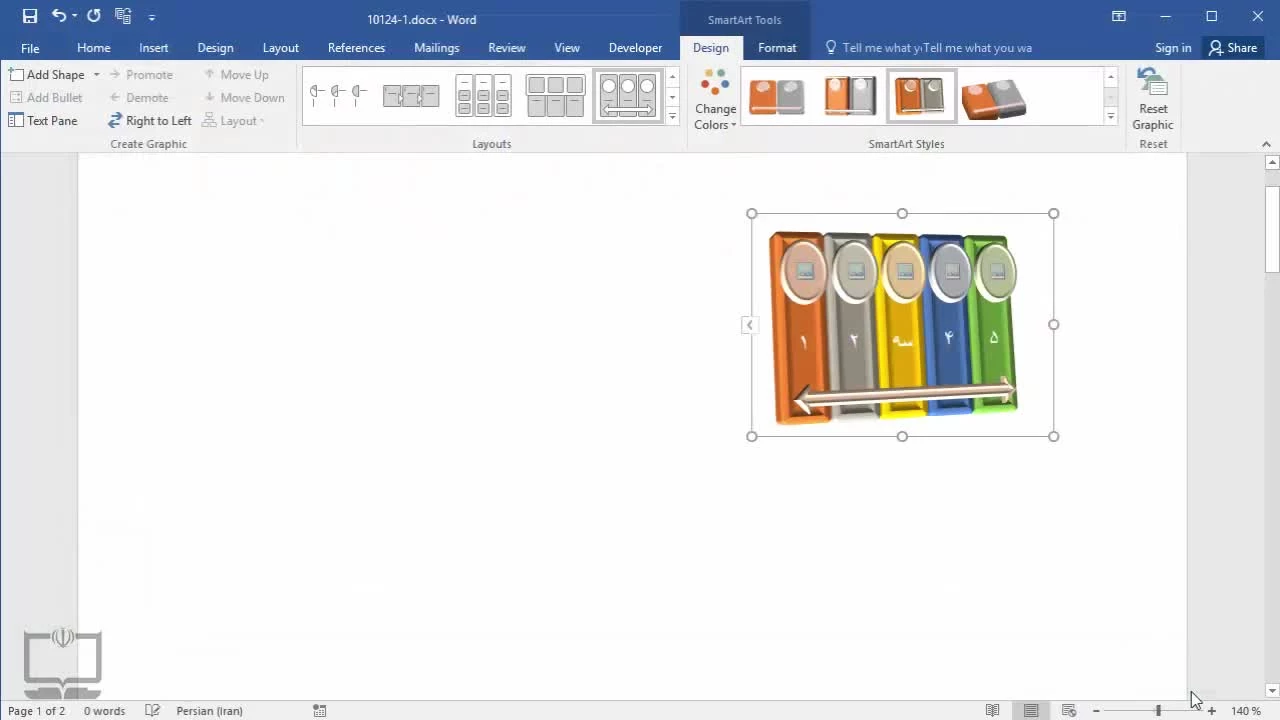1280x720 pixels.
Task: Choose the flat orange-gray SmartArt style
Action: point(776,96)
